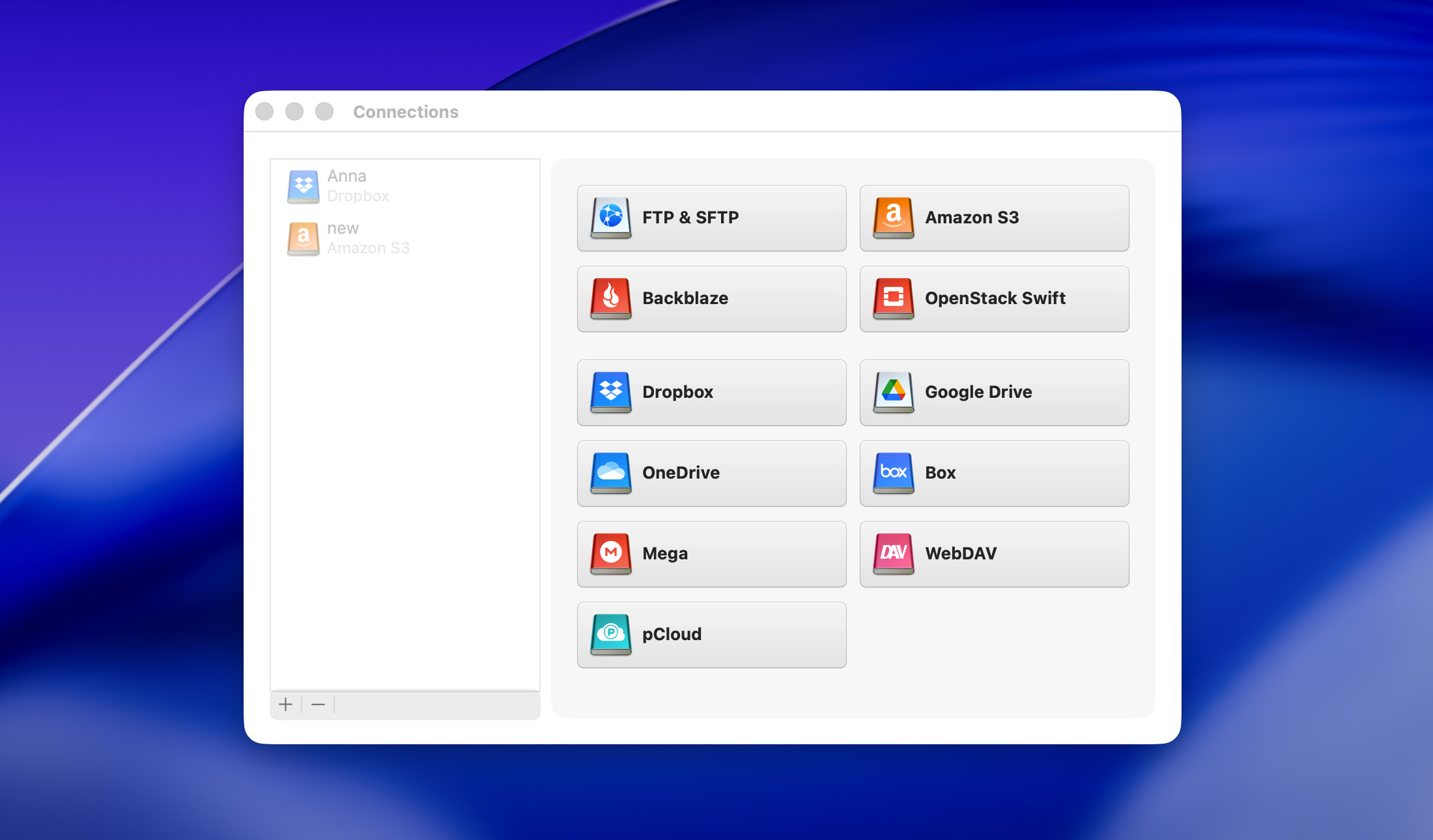
Task: Click the Connections title bar text
Action: [406, 111]
